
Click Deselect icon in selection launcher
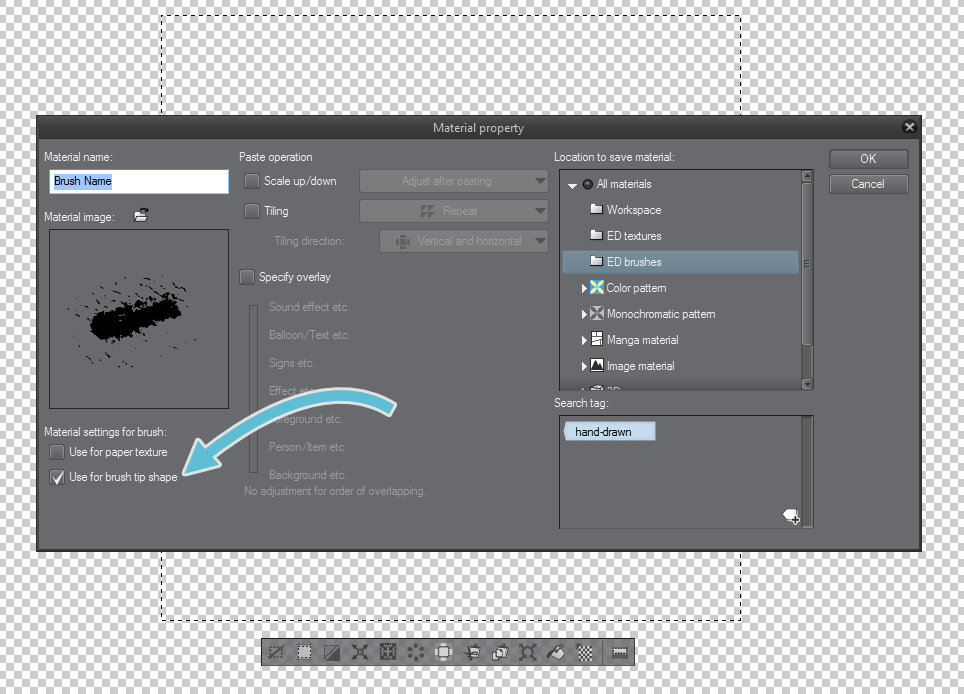pos(276,652)
